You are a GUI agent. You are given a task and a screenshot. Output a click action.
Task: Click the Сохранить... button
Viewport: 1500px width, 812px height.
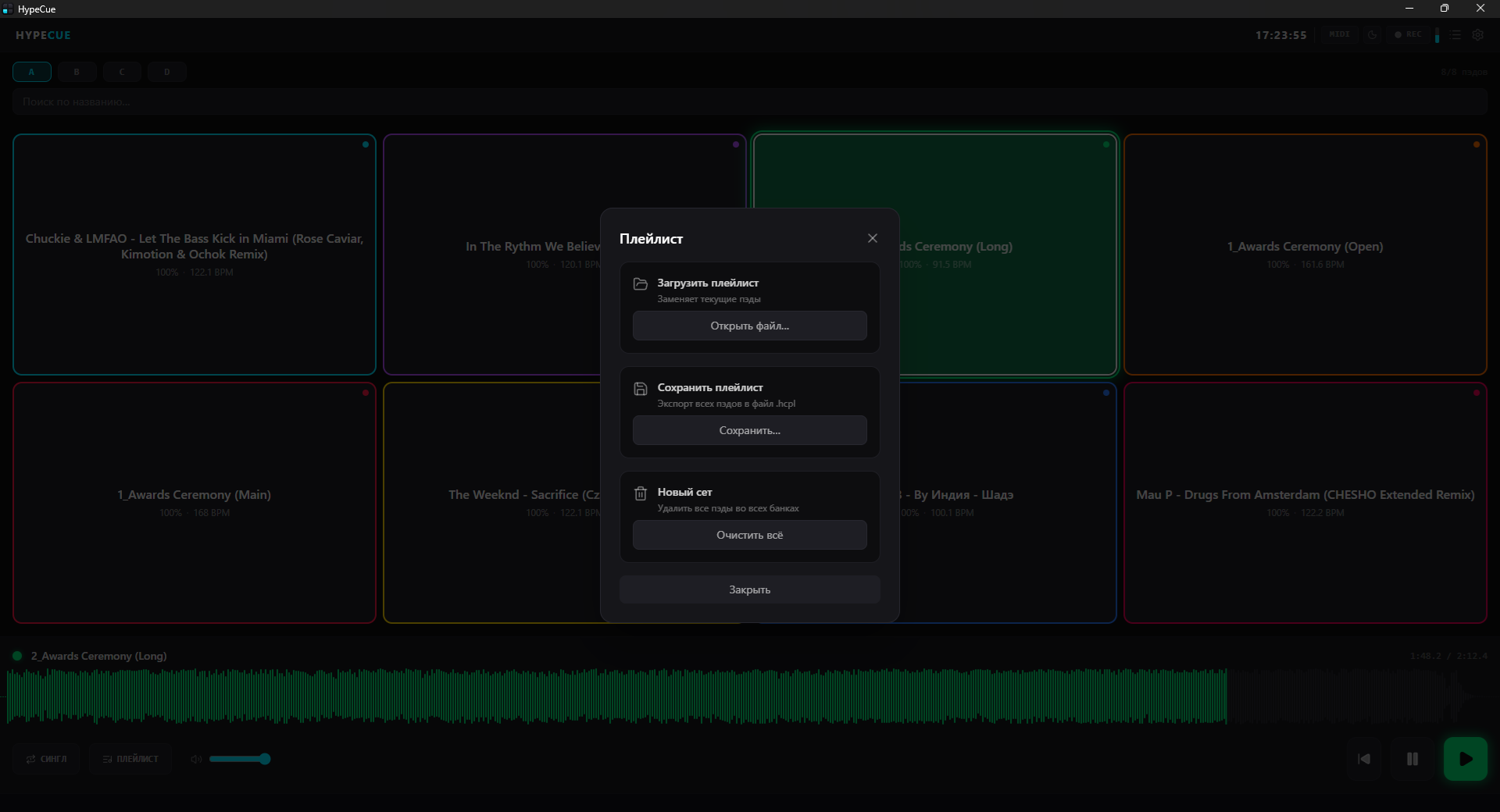749,430
